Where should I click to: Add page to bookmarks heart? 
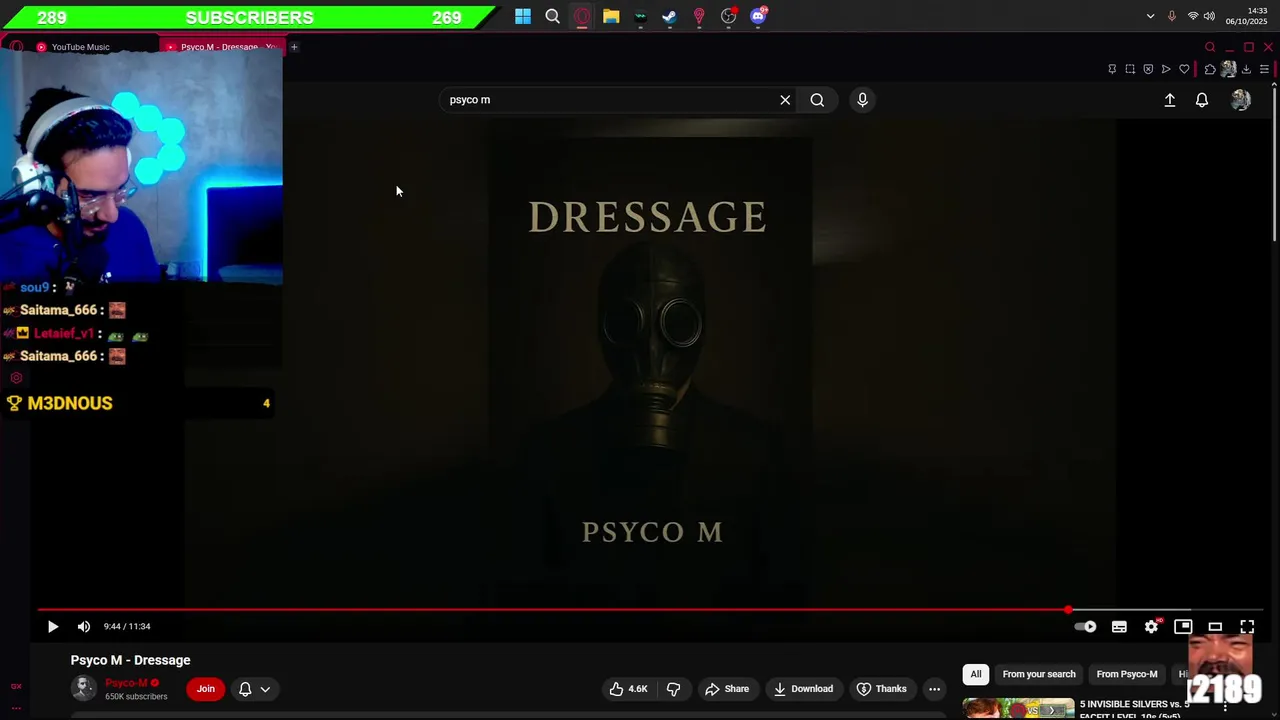tap(1184, 69)
